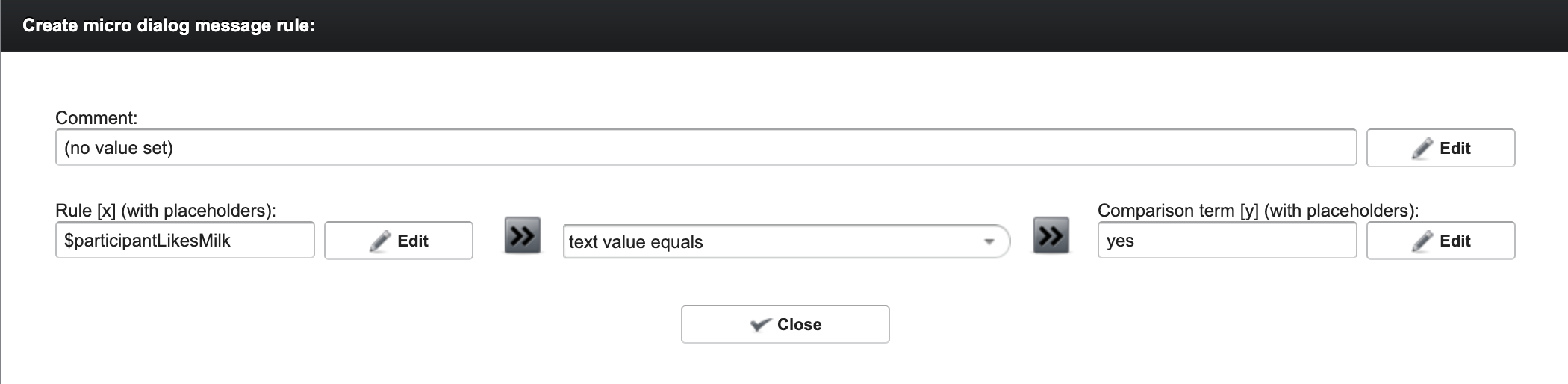1568x384 pixels.
Task: Click the 'Create micro dialog message rule' title bar
Action: (x=784, y=25)
